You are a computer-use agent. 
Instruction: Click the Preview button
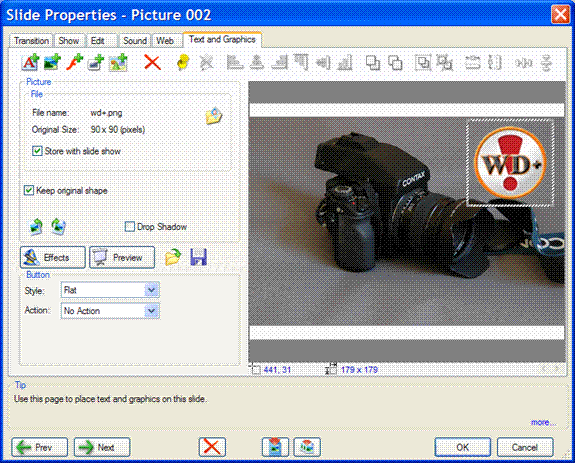tap(122, 257)
